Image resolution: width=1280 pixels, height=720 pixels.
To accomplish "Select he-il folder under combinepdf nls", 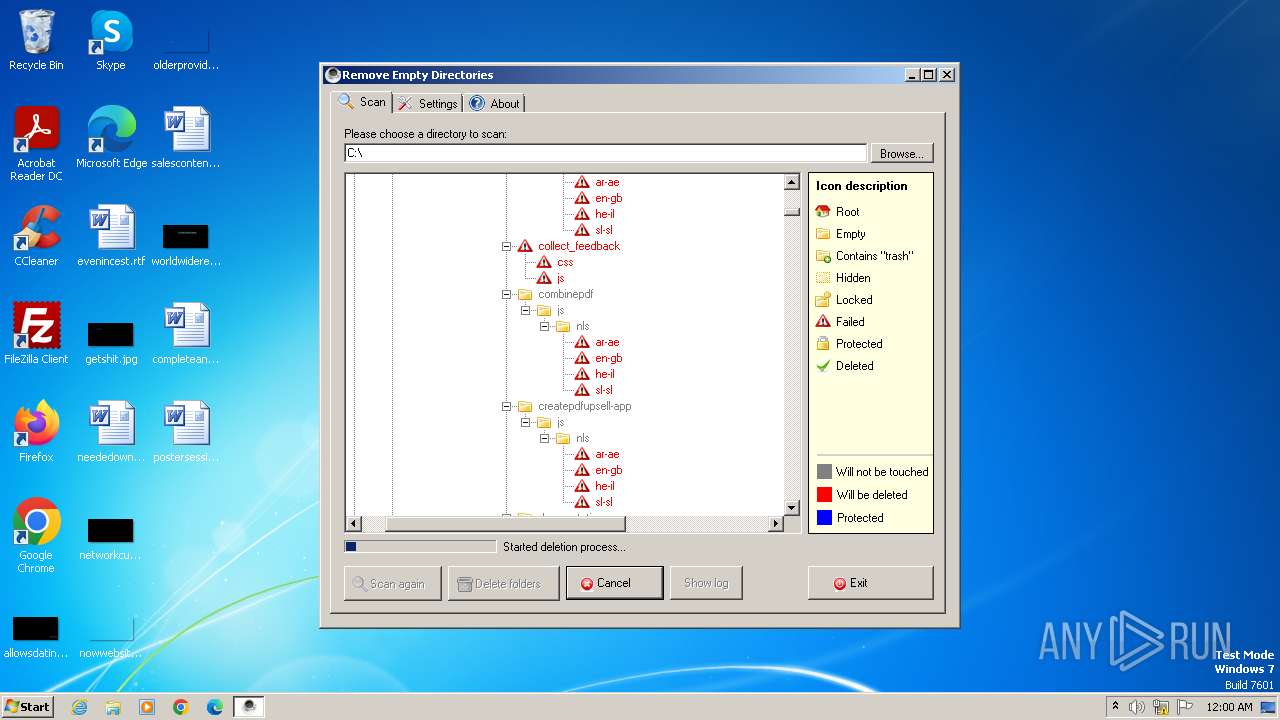I will click(x=605, y=374).
